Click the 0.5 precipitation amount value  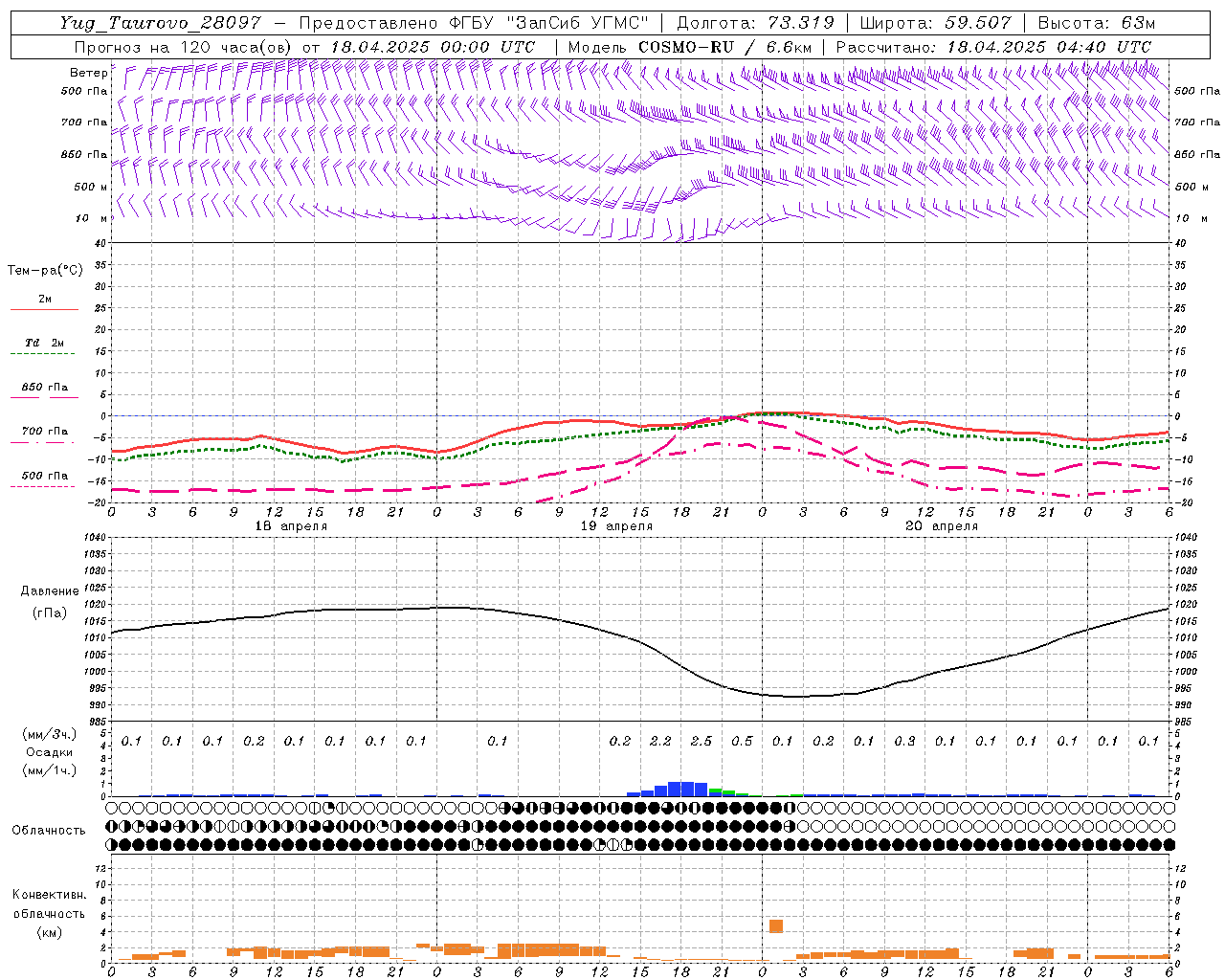coord(742,741)
